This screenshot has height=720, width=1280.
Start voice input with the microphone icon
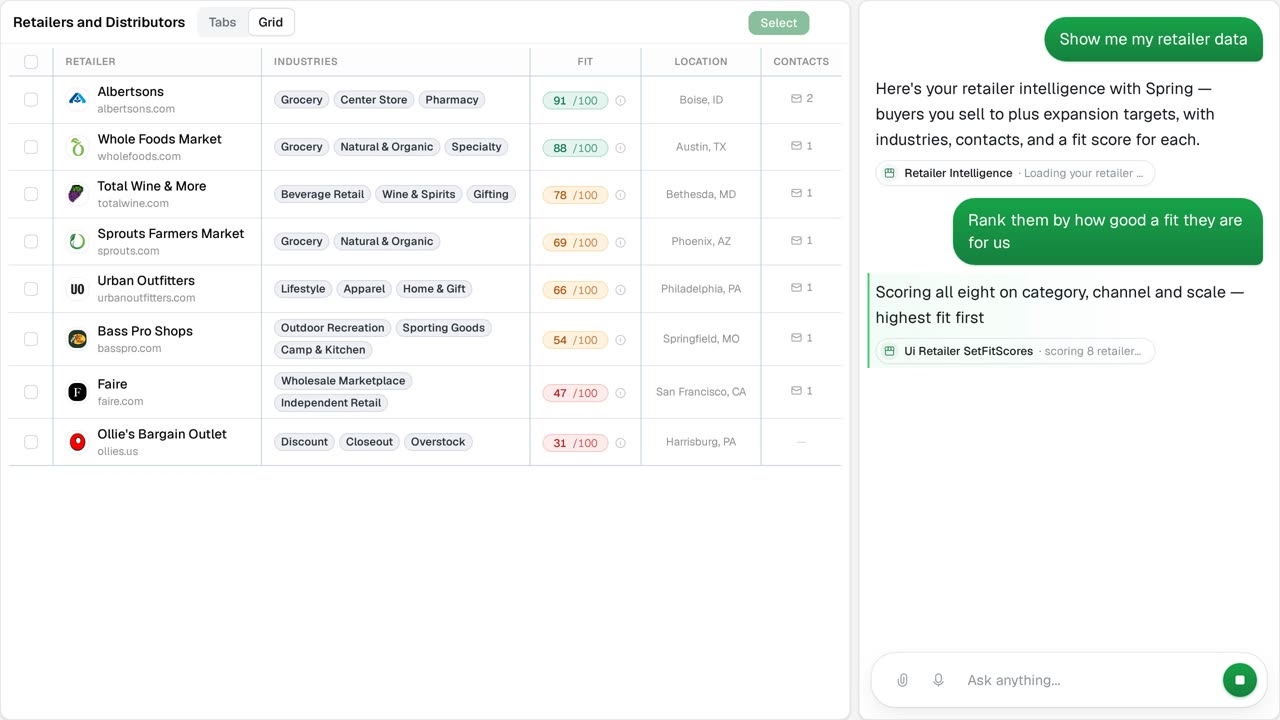point(938,680)
